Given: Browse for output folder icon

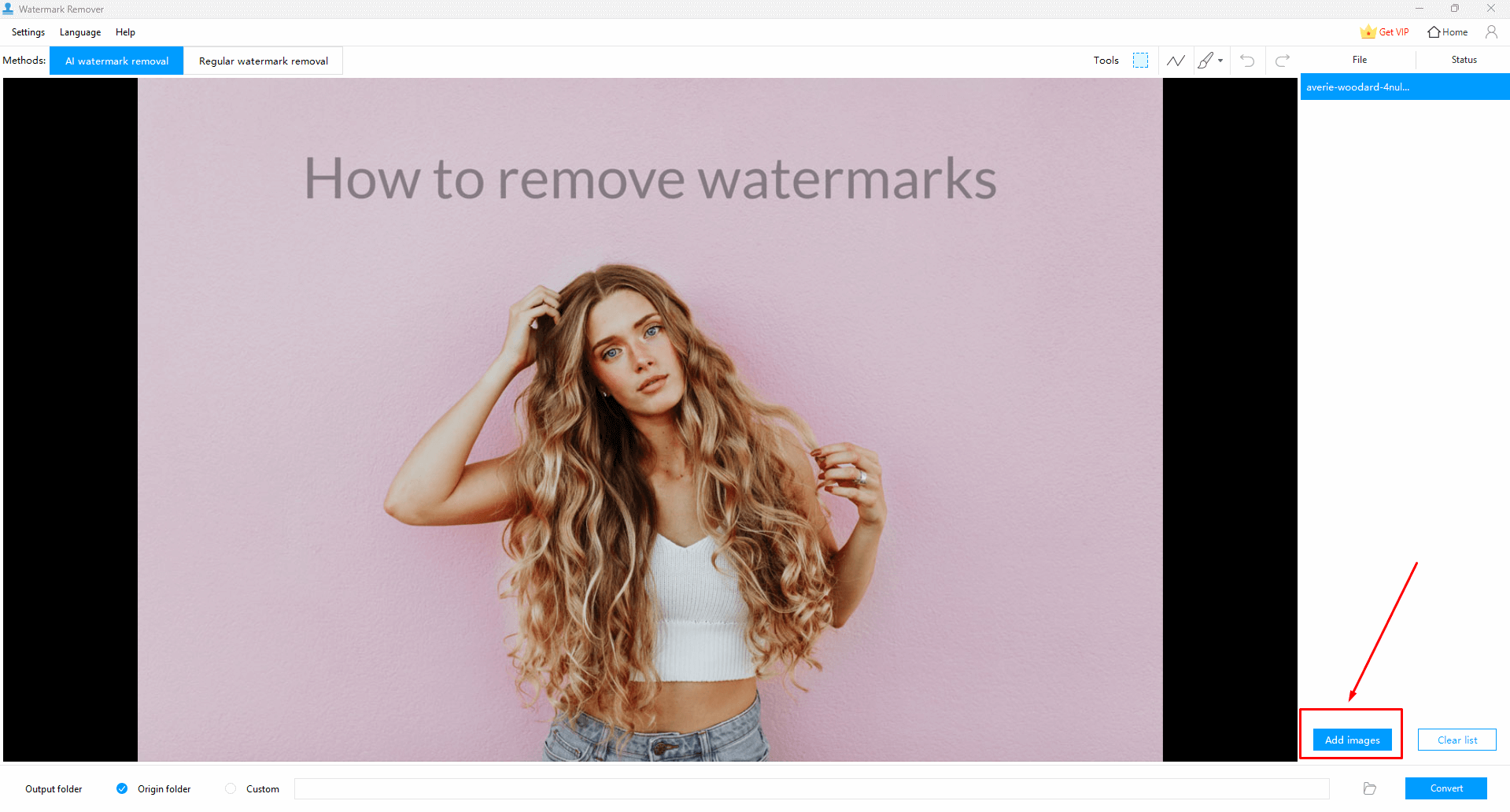Looking at the screenshot, I should [1370, 788].
